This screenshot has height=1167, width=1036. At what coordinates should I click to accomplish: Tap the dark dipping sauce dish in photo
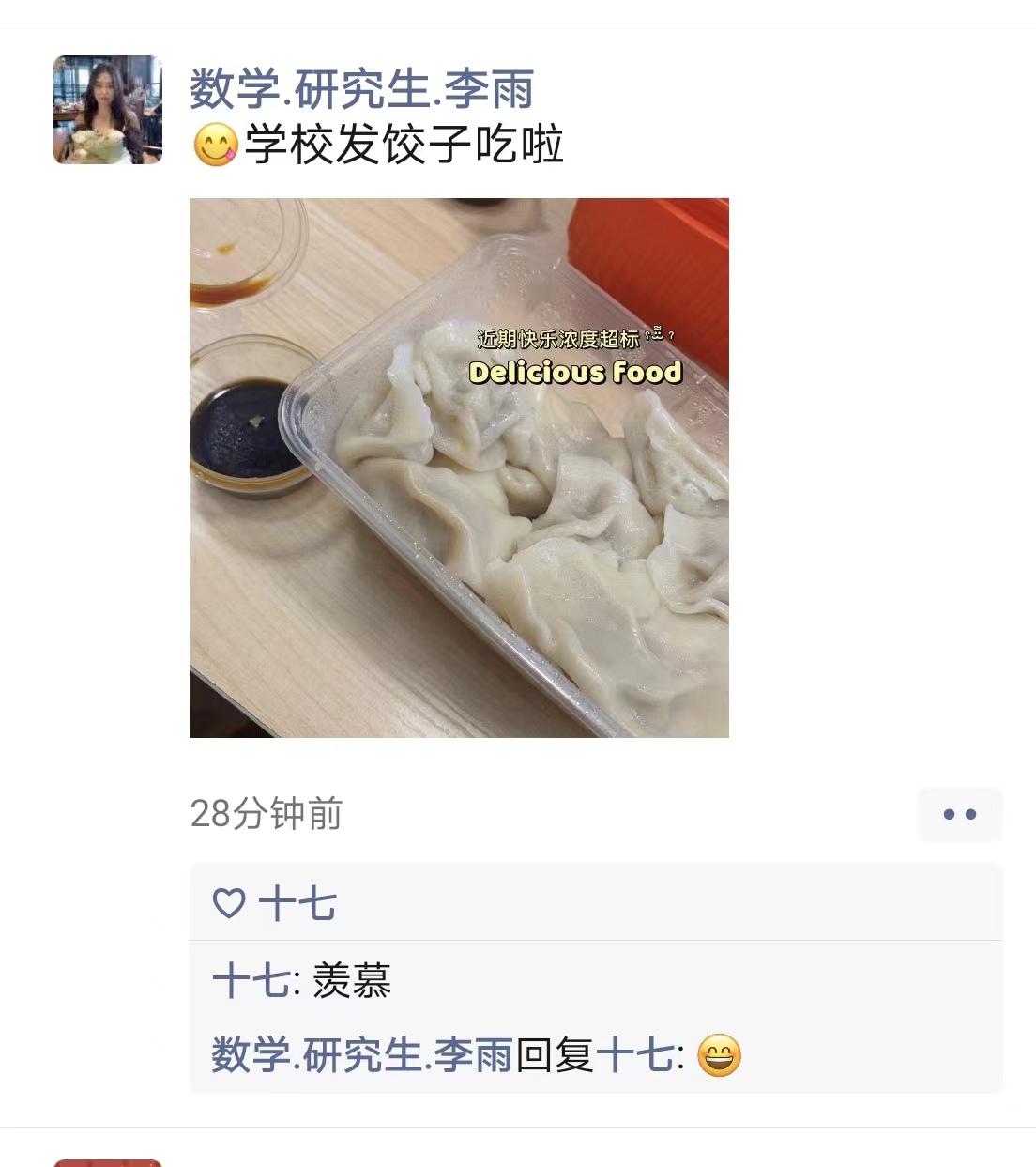246,427
